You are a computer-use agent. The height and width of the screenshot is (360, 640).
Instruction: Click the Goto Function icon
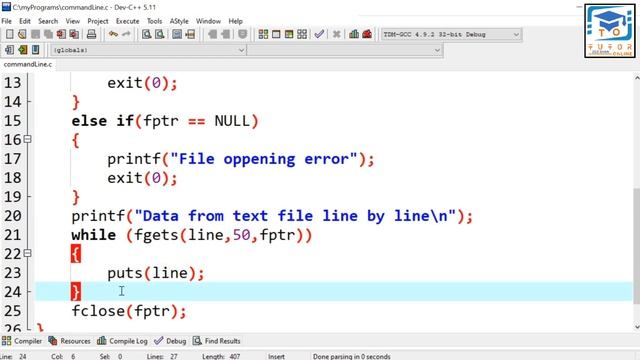click(177, 34)
